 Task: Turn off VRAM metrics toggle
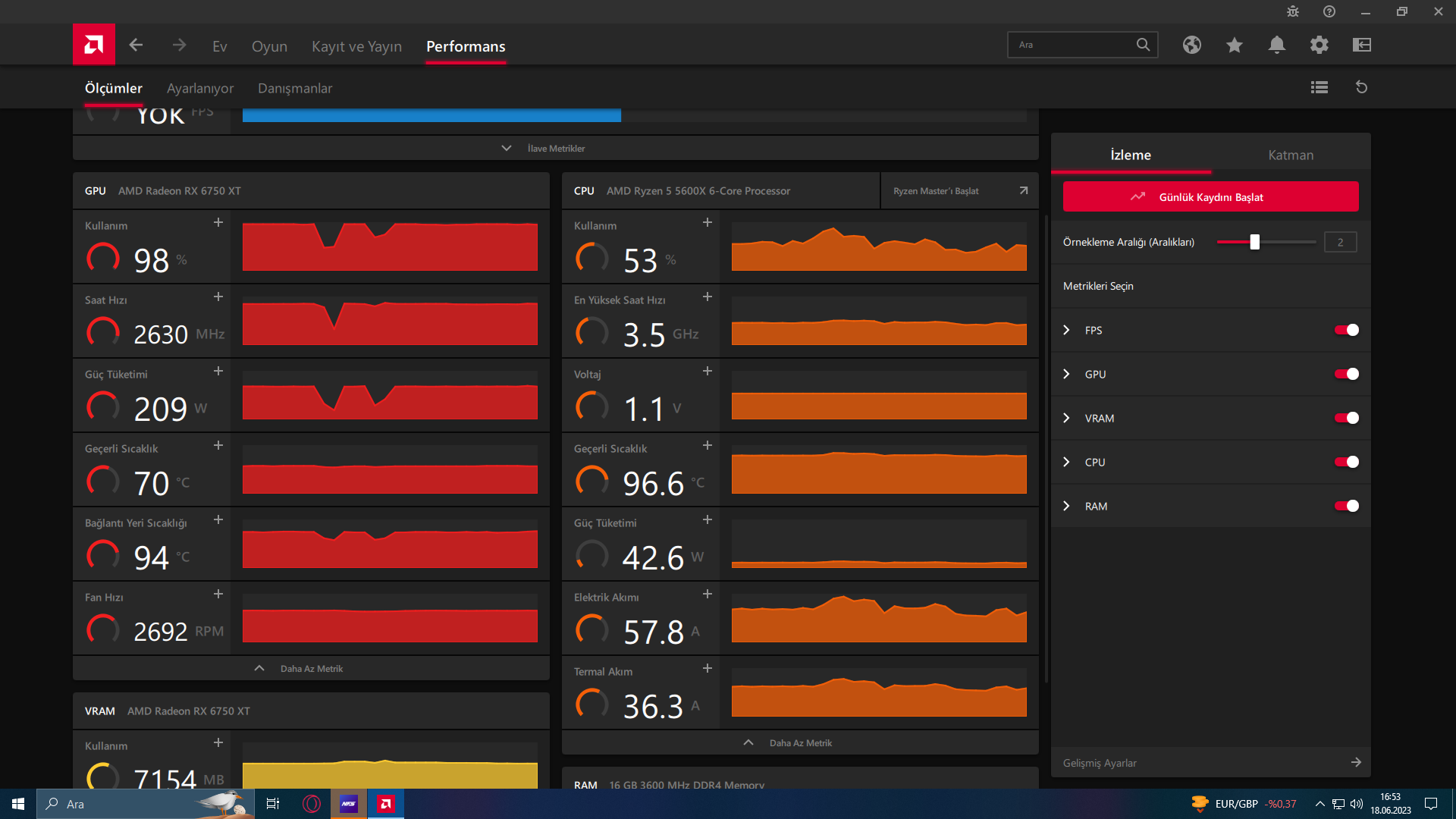(x=1346, y=418)
